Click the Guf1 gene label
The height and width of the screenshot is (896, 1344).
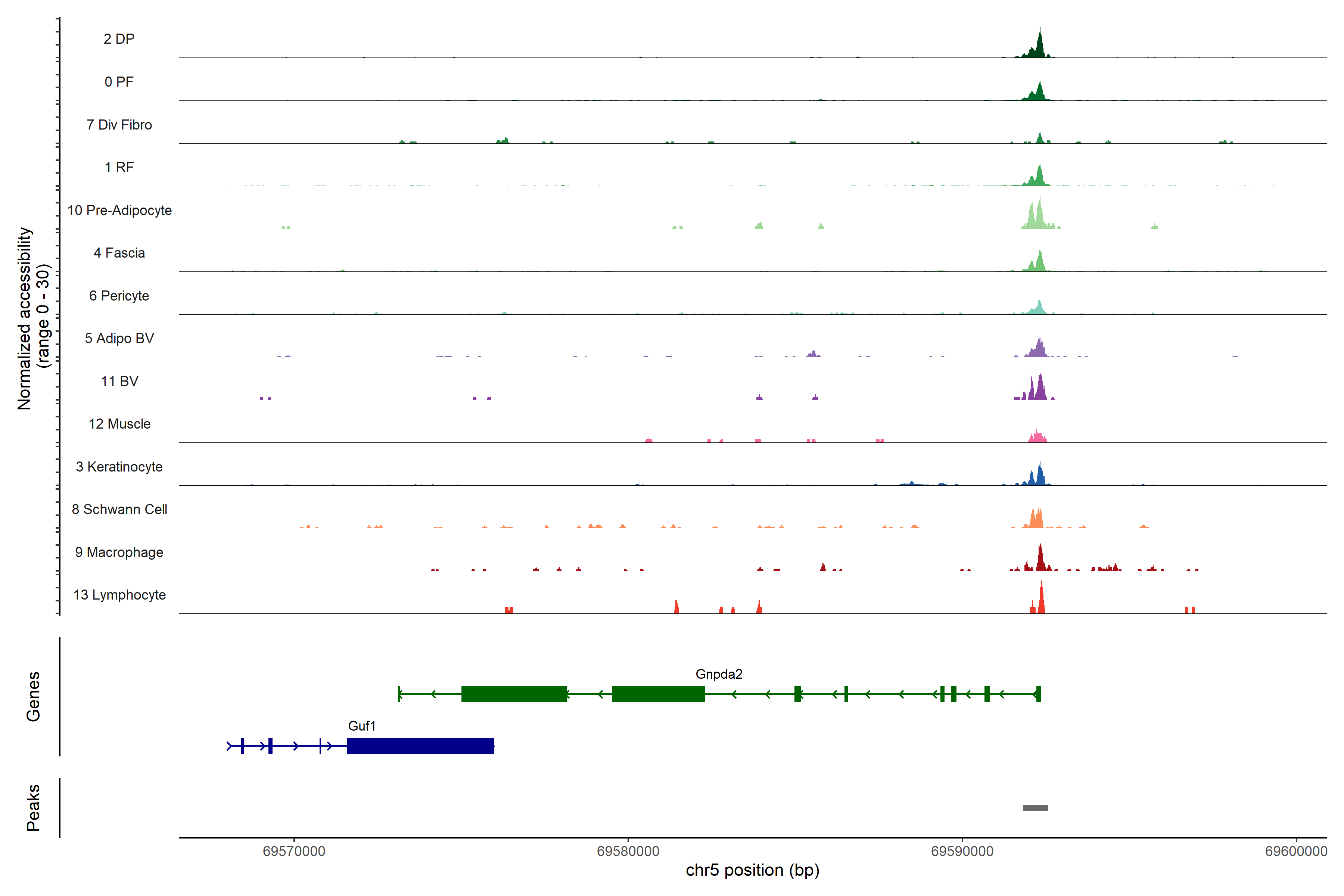pyautogui.click(x=362, y=726)
